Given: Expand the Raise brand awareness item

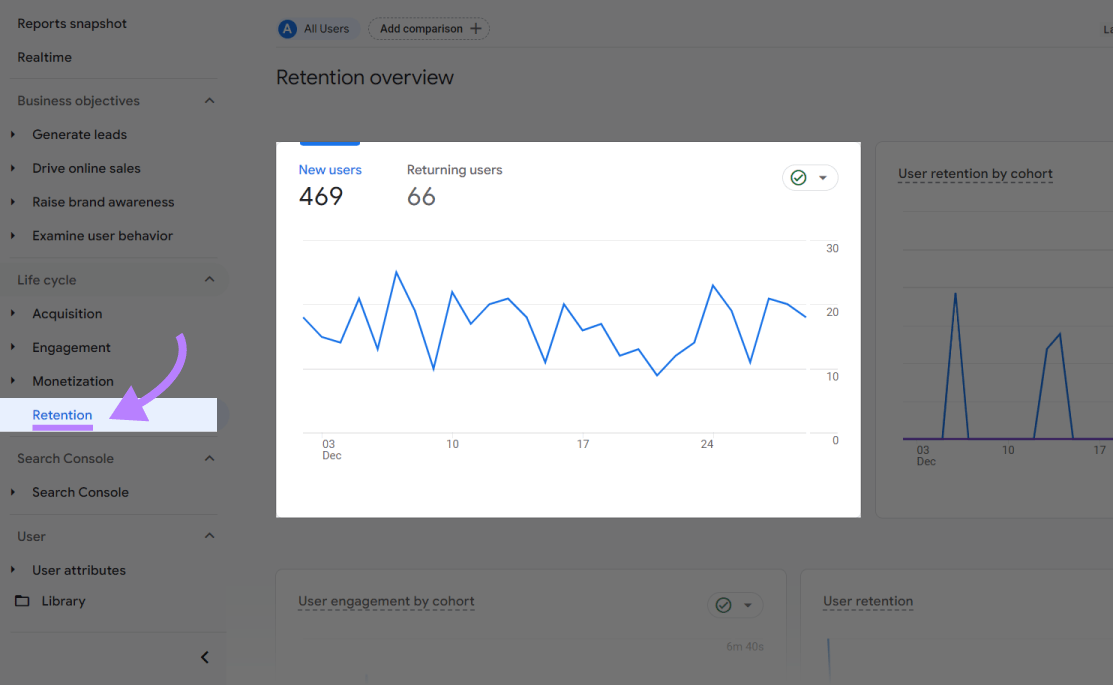Looking at the screenshot, I should (x=13, y=202).
